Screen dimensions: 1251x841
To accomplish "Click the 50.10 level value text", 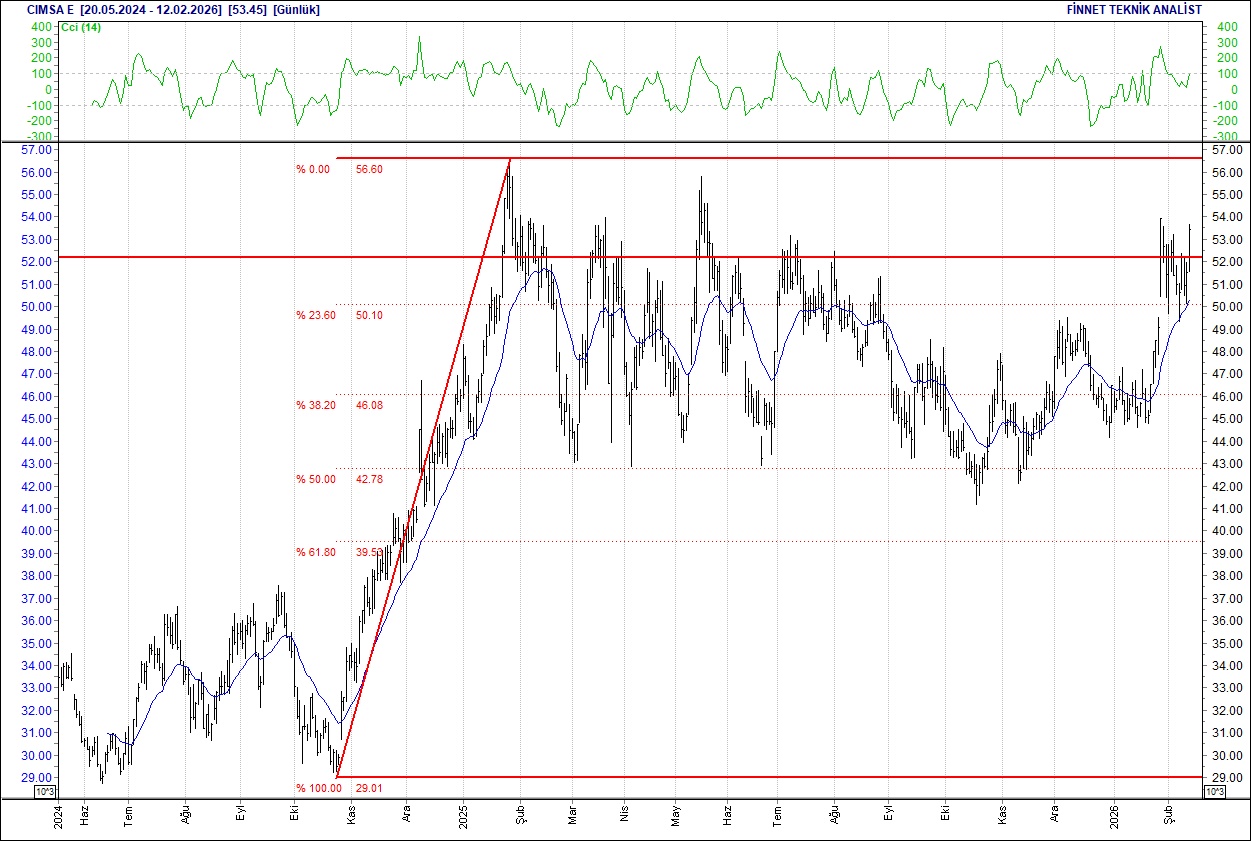I will (368, 316).
